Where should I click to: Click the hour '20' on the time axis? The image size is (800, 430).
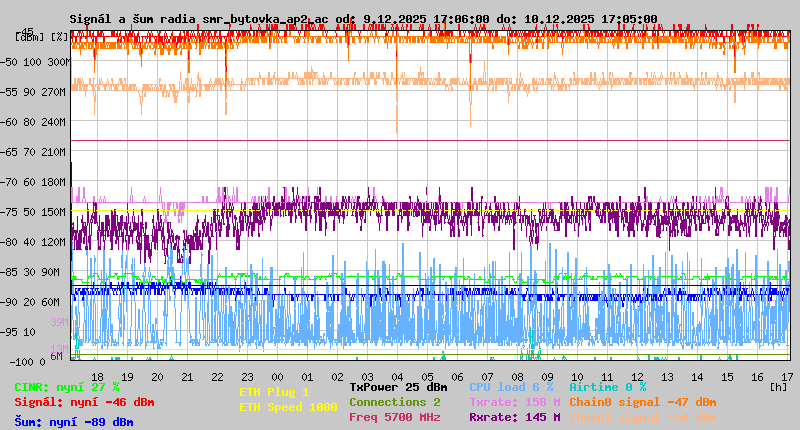click(157, 377)
